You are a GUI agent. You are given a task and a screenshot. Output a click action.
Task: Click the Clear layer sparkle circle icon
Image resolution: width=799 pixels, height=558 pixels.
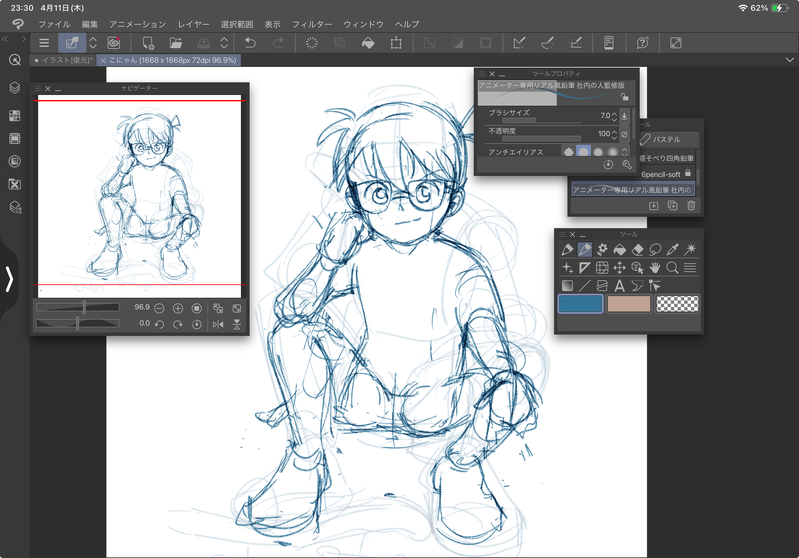point(311,43)
